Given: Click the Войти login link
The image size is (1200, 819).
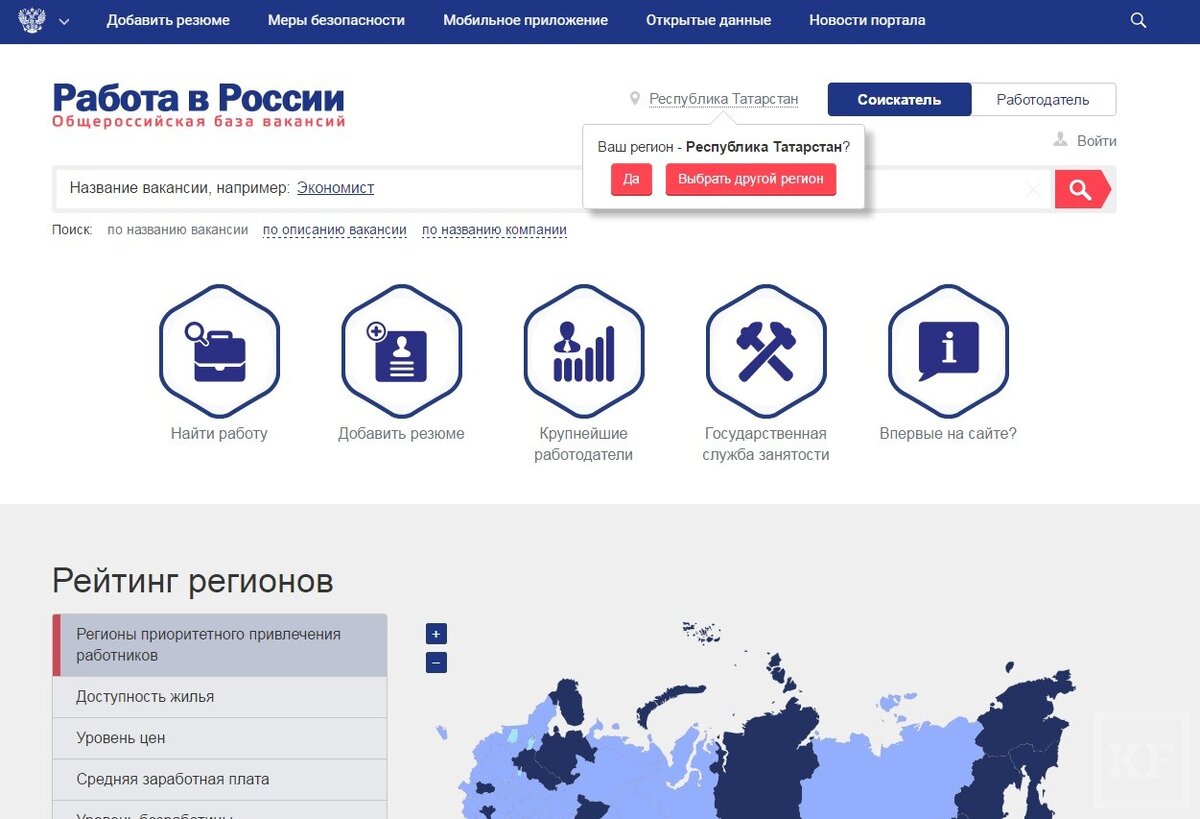Looking at the screenshot, I should click(x=1097, y=141).
